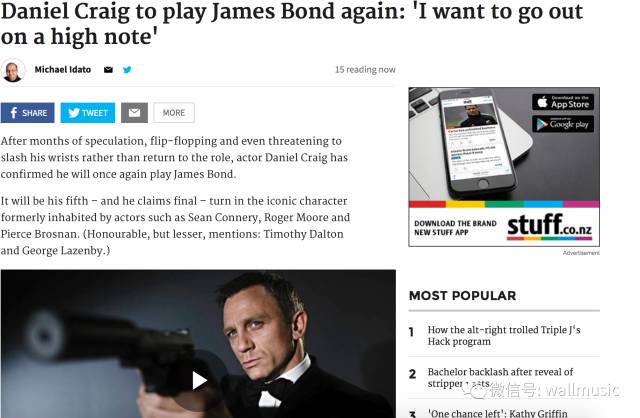Click the grey email share icon button

coord(134,113)
